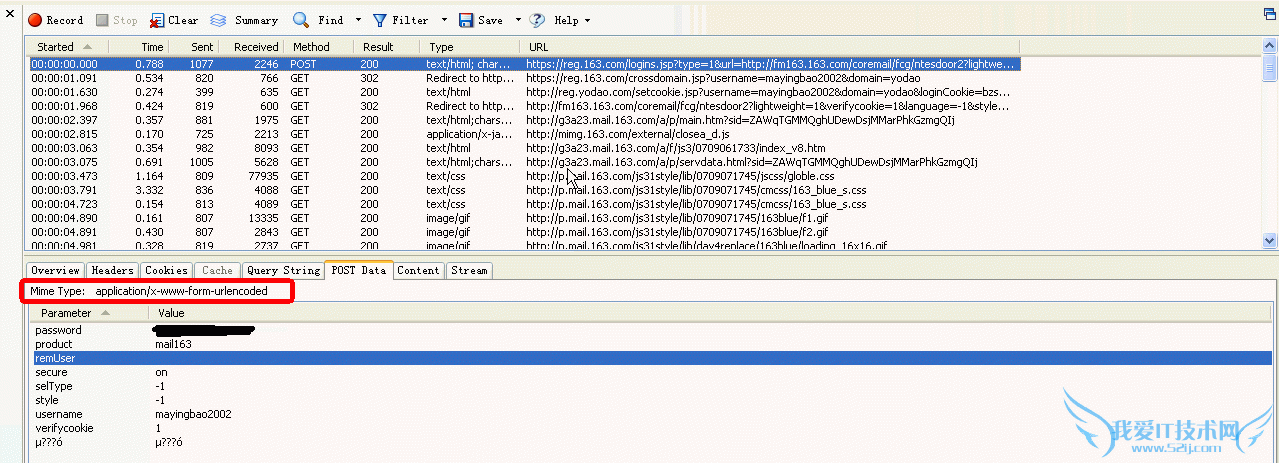
Task: Click the Filter funnel icon
Action: tap(380, 20)
